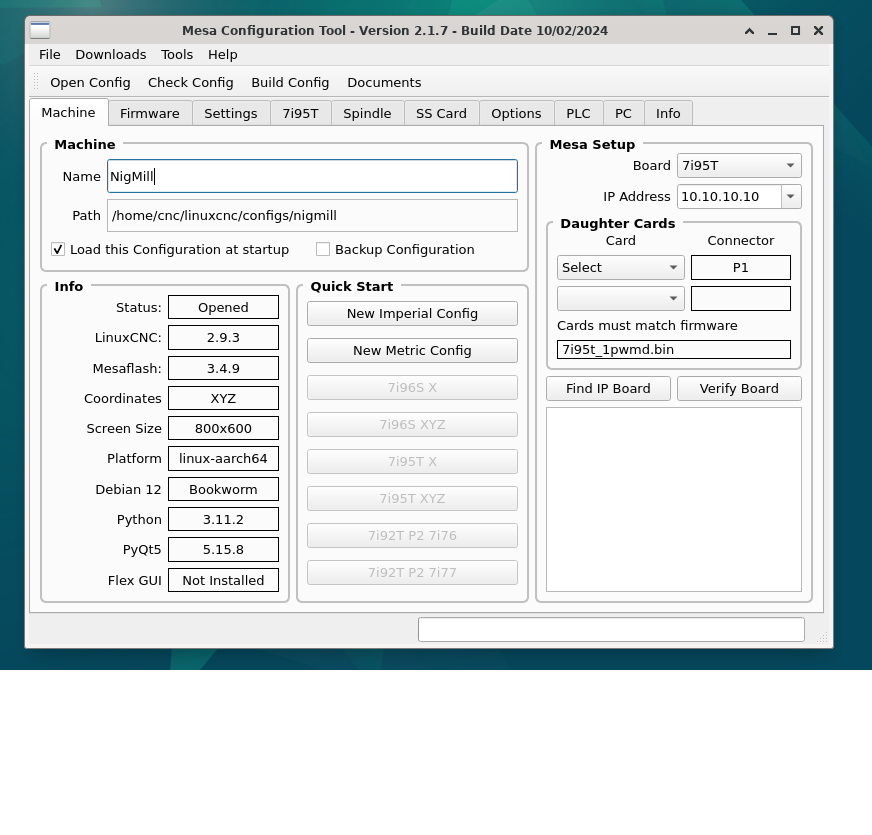Open the Downloads menu
872x835 pixels.
[x=111, y=55]
